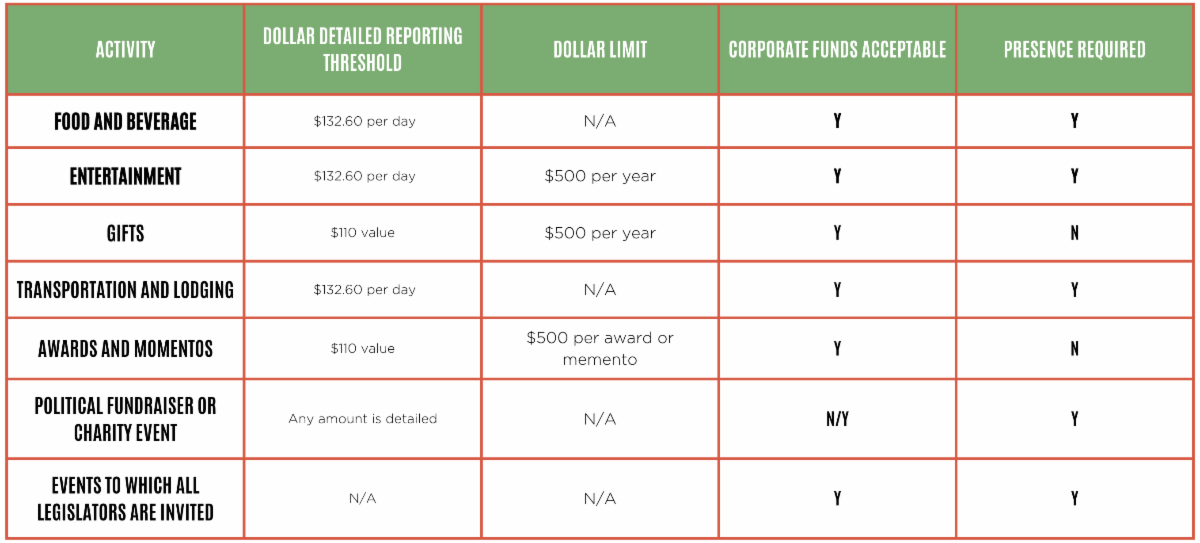This screenshot has height=543, width=1200.
Task: Click the Presence Required column header
Action: coord(1074,50)
